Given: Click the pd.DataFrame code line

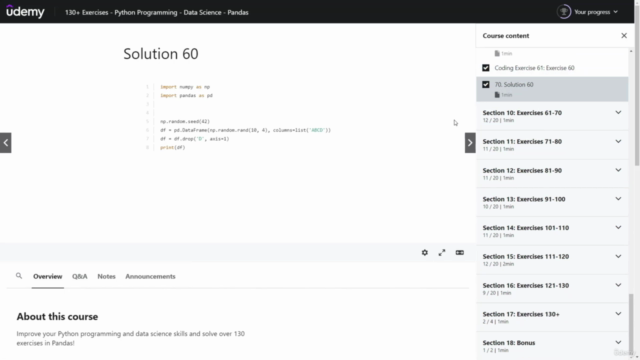Looking at the screenshot, I should pyautogui.click(x=245, y=130).
